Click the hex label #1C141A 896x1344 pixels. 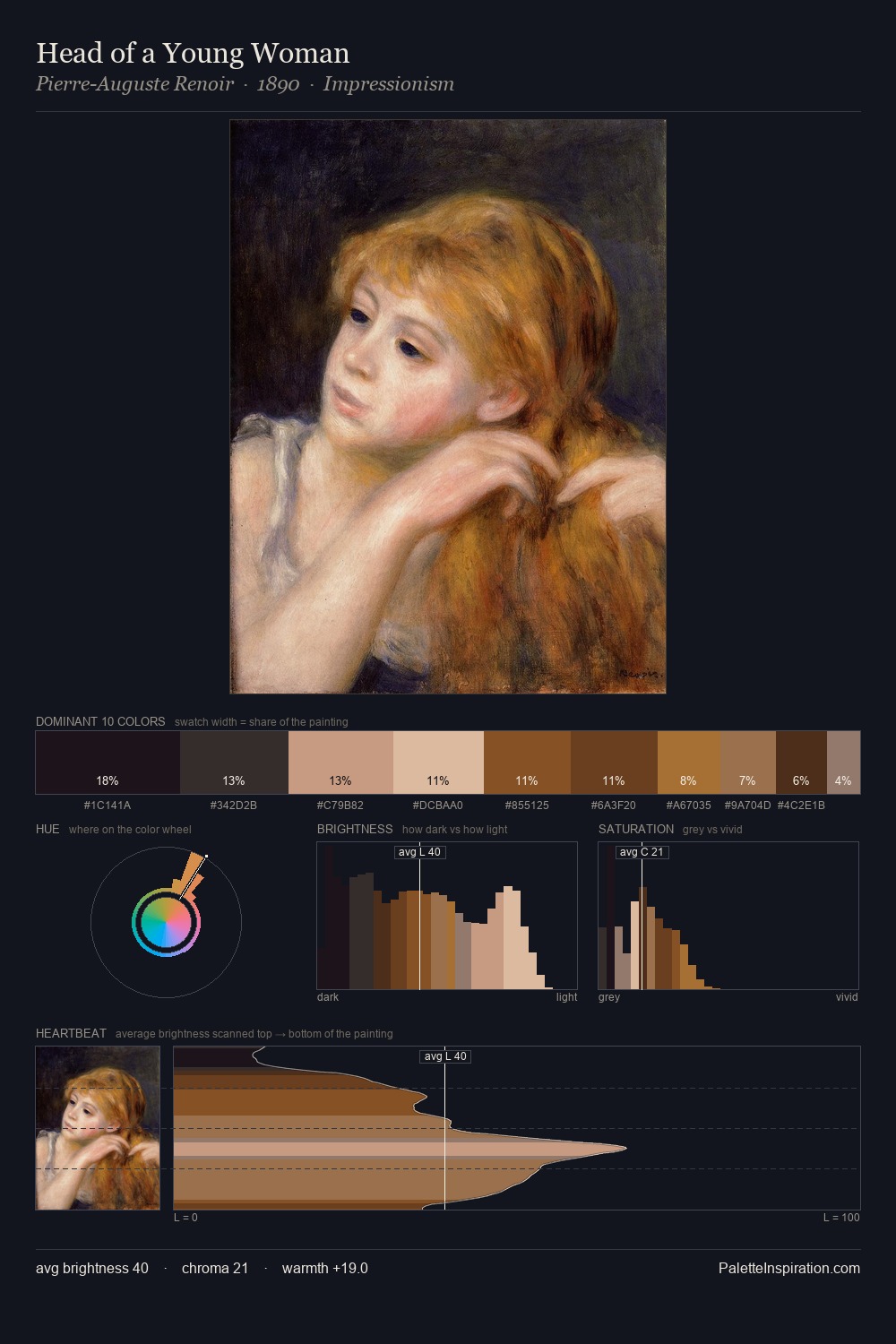click(x=108, y=806)
